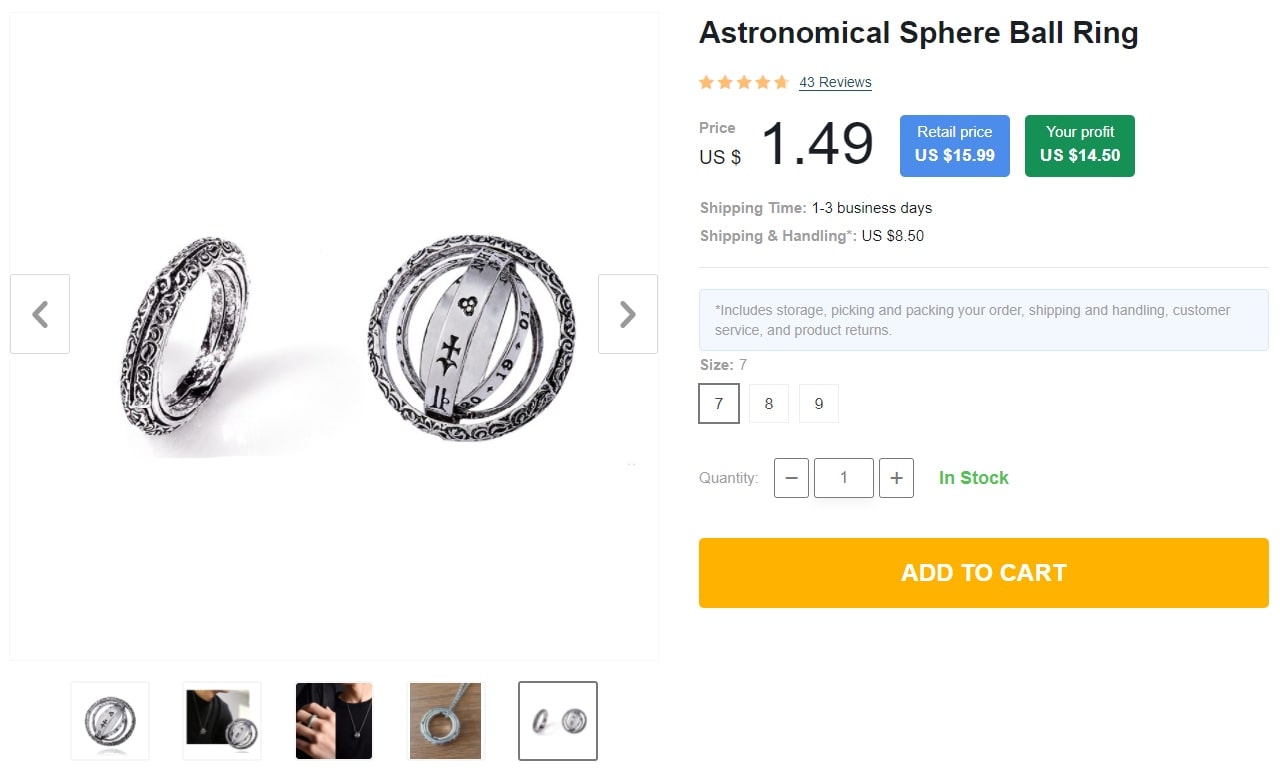Click the first star in the rating
The height and width of the screenshot is (781, 1280).
[x=705, y=82]
